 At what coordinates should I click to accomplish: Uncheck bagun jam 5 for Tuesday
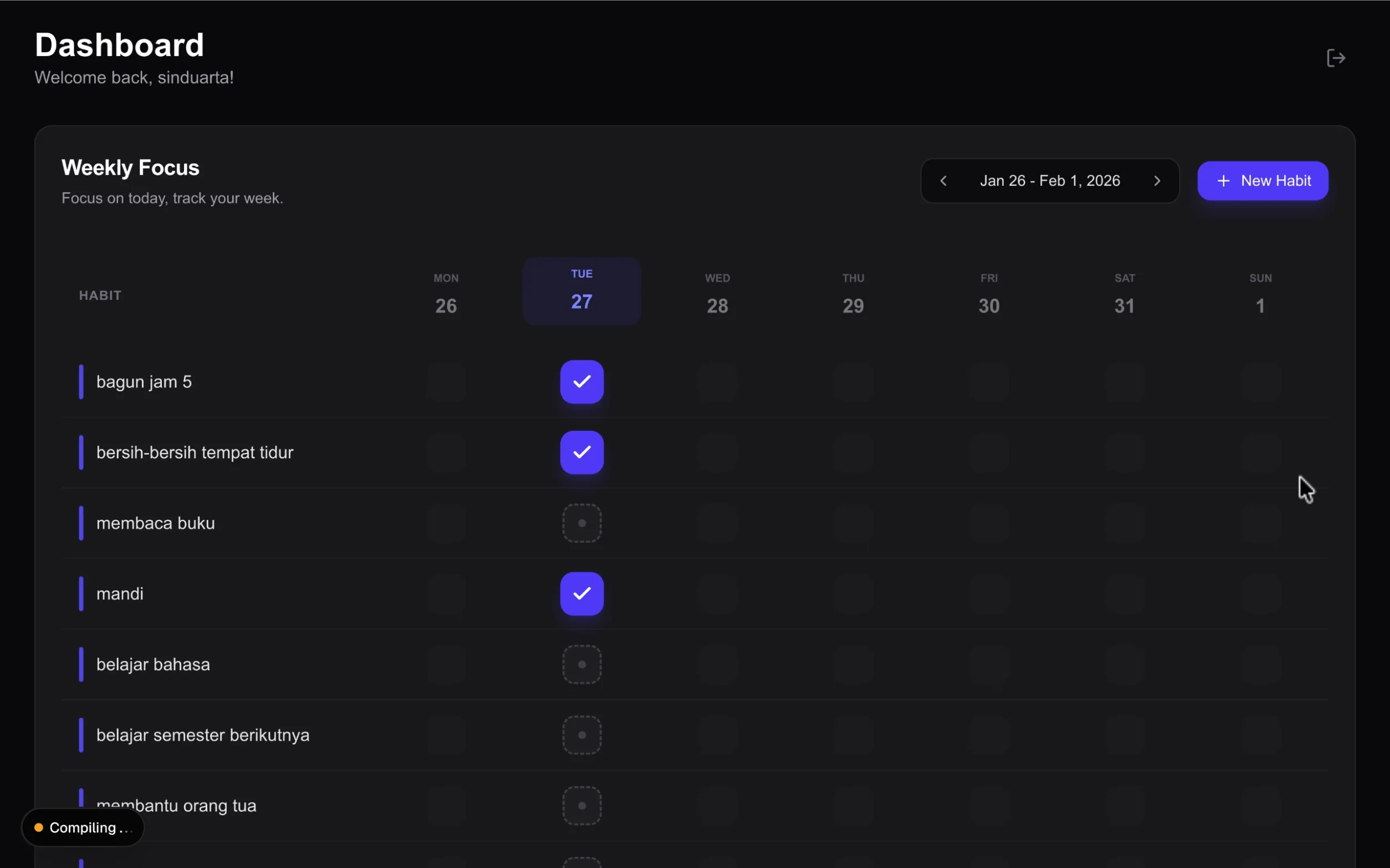[x=581, y=382]
